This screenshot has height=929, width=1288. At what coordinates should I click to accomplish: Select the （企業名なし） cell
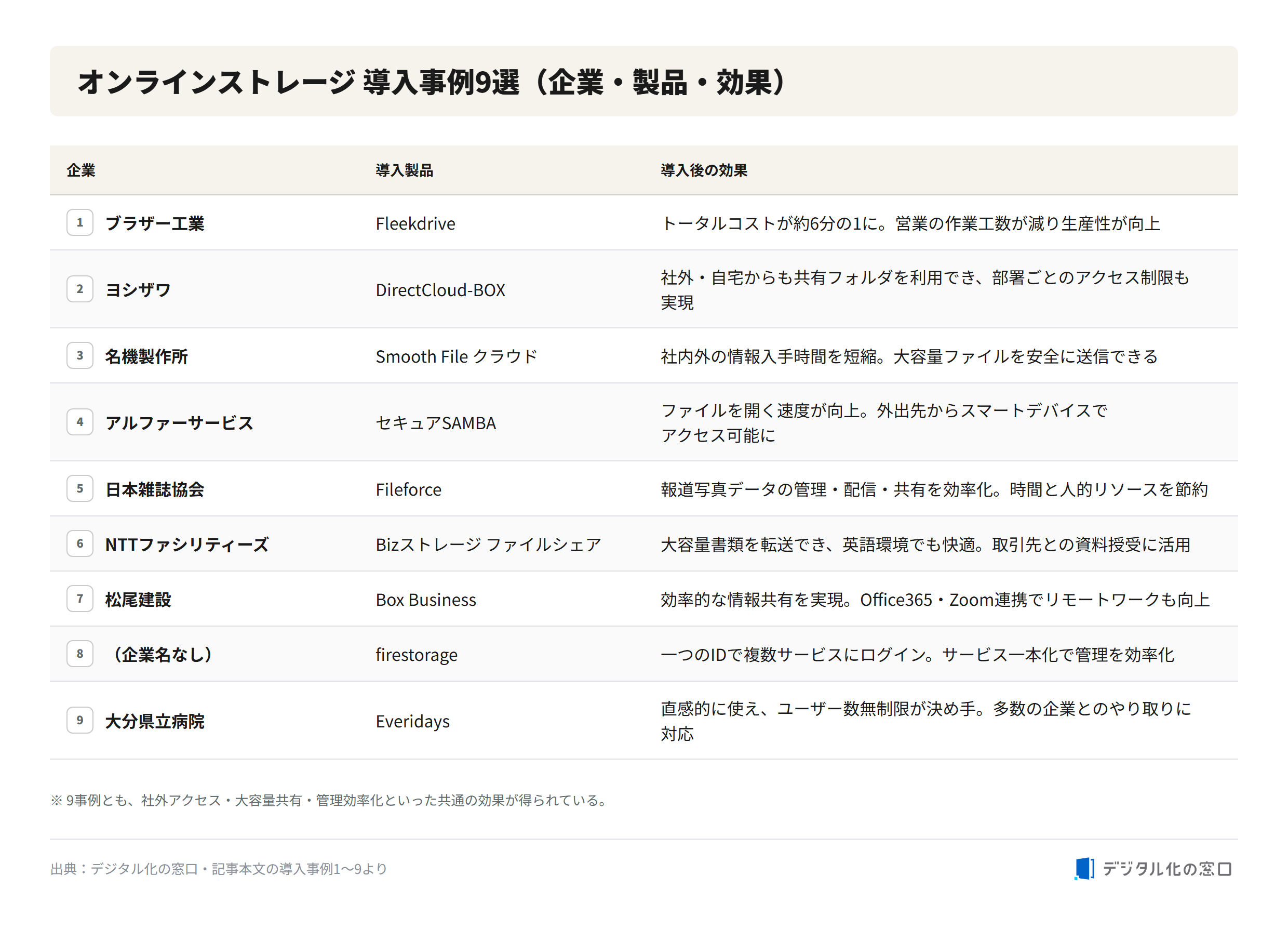pos(163,655)
